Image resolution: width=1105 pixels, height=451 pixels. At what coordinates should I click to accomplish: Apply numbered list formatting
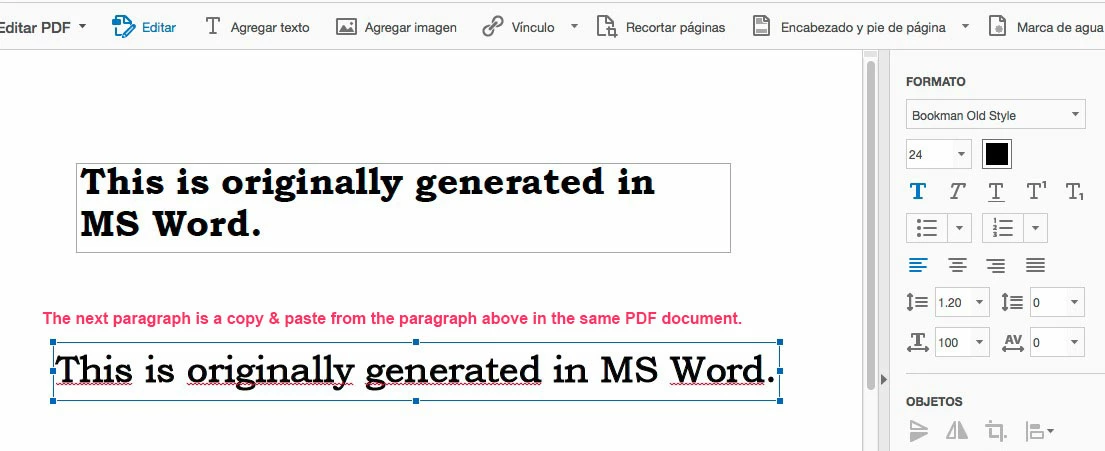click(1003, 228)
